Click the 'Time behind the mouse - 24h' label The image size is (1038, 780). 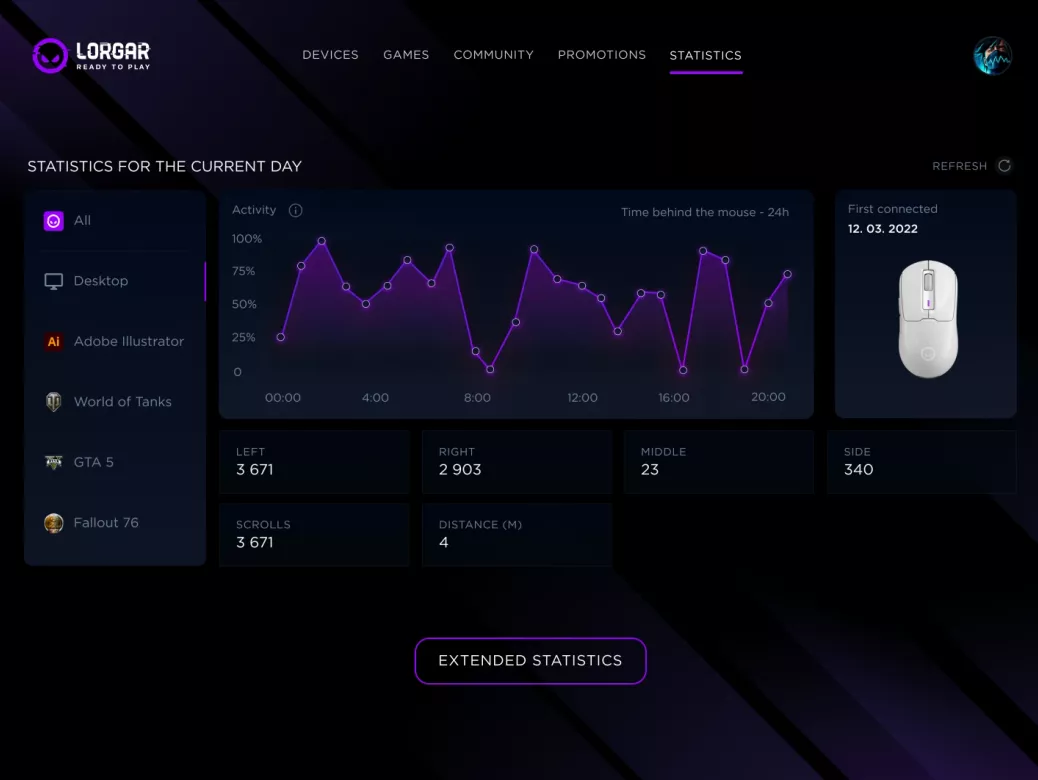(705, 213)
